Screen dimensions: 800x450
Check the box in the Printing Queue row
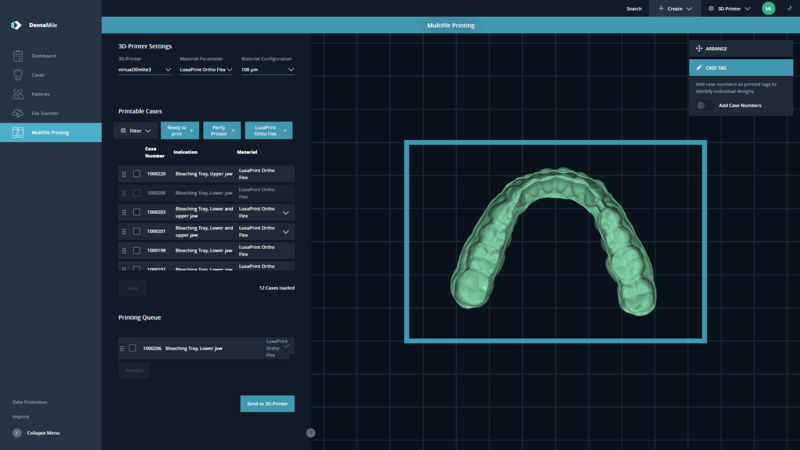pyautogui.click(x=133, y=348)
